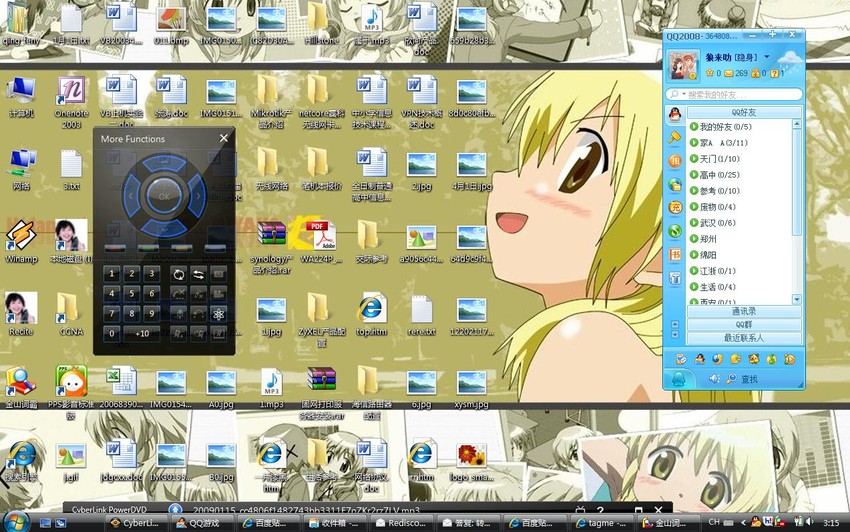Click the +10 key on PowerDVD keypad

142,334
